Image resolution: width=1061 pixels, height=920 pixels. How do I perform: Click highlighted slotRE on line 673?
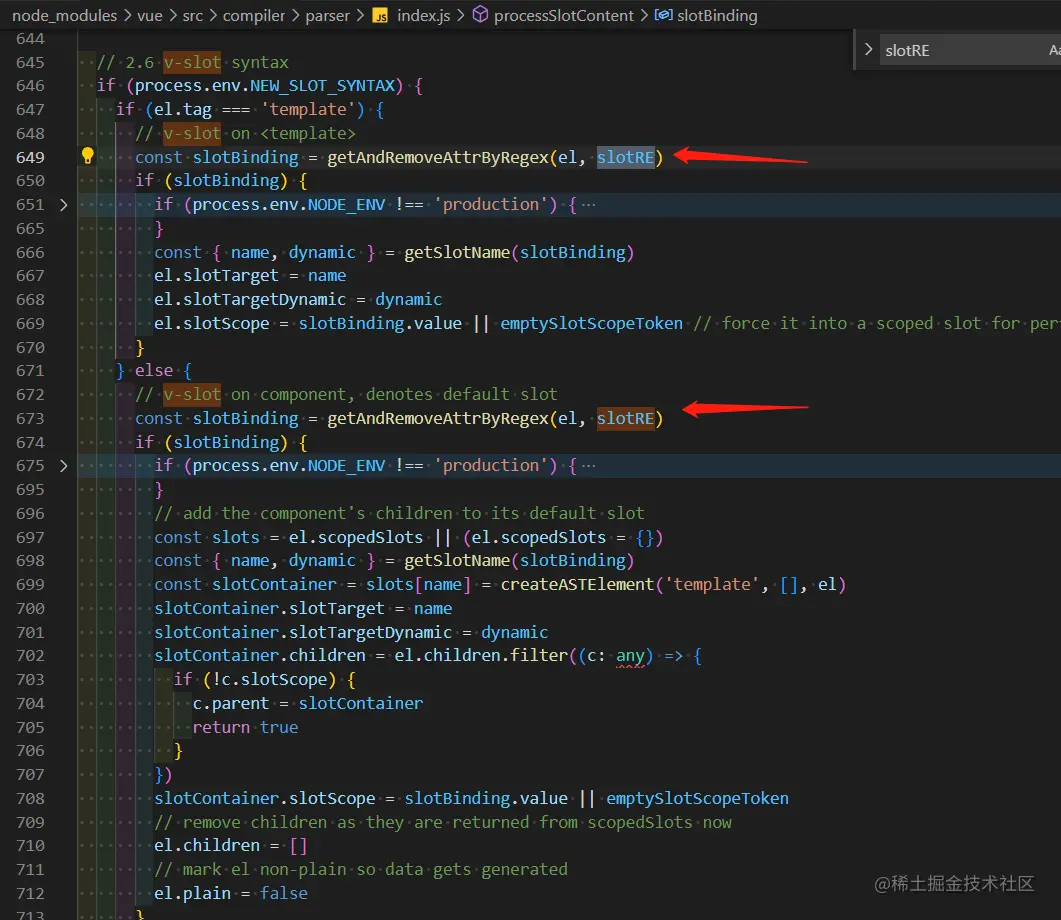[x=625, y=418]
